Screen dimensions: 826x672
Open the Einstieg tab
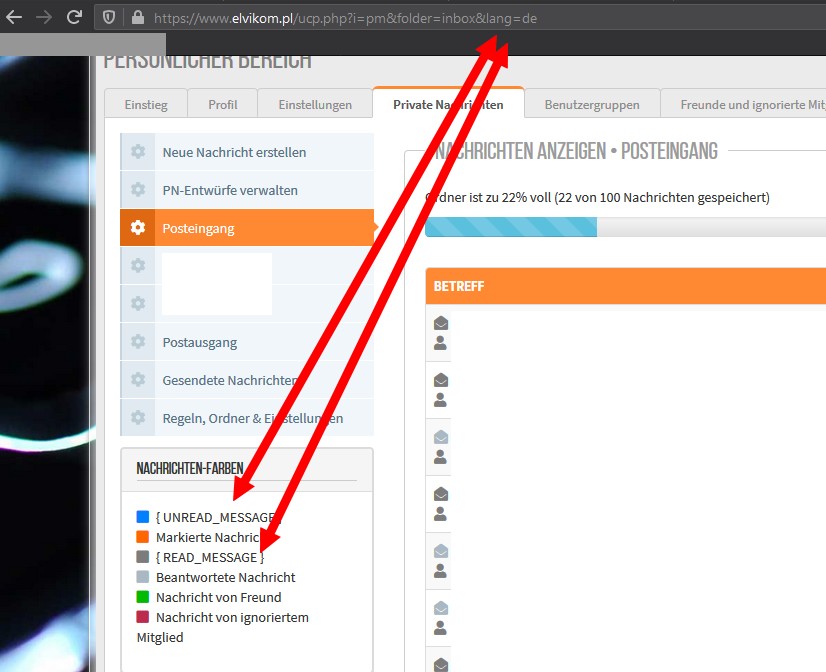[x=146, y=104]
